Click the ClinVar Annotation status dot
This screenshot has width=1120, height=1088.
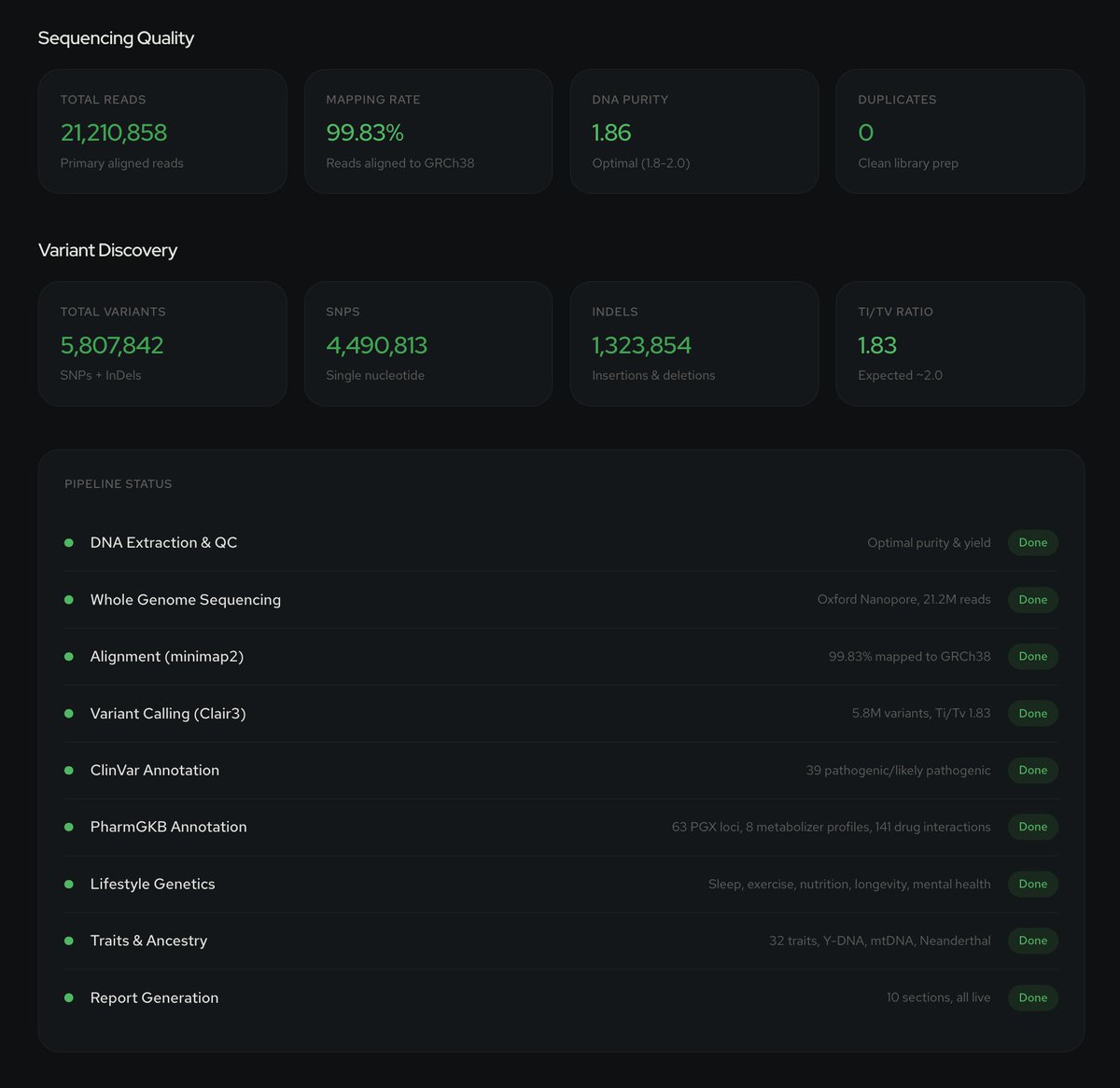coord(68,771)
